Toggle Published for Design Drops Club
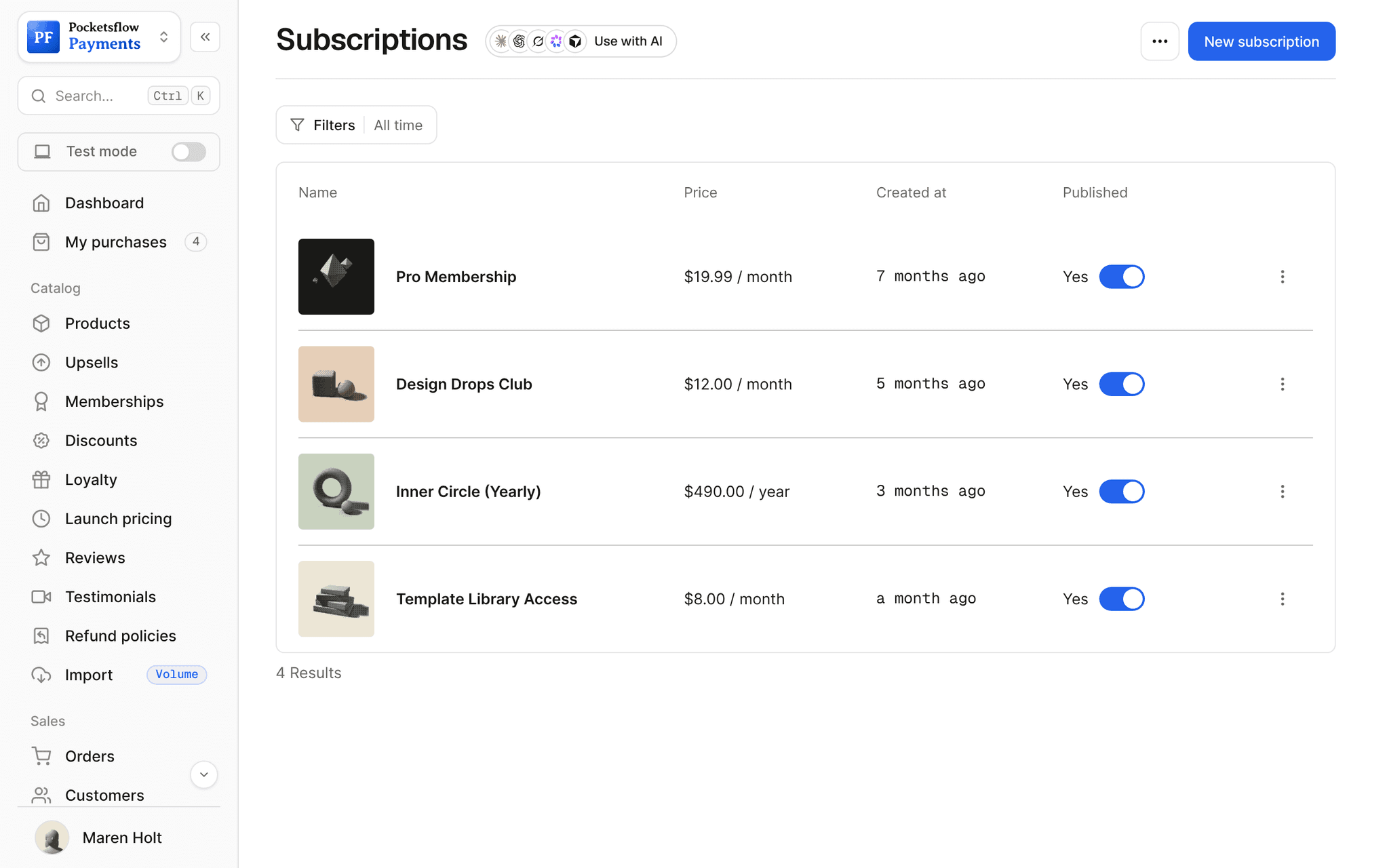 (x=1122, y=384)
